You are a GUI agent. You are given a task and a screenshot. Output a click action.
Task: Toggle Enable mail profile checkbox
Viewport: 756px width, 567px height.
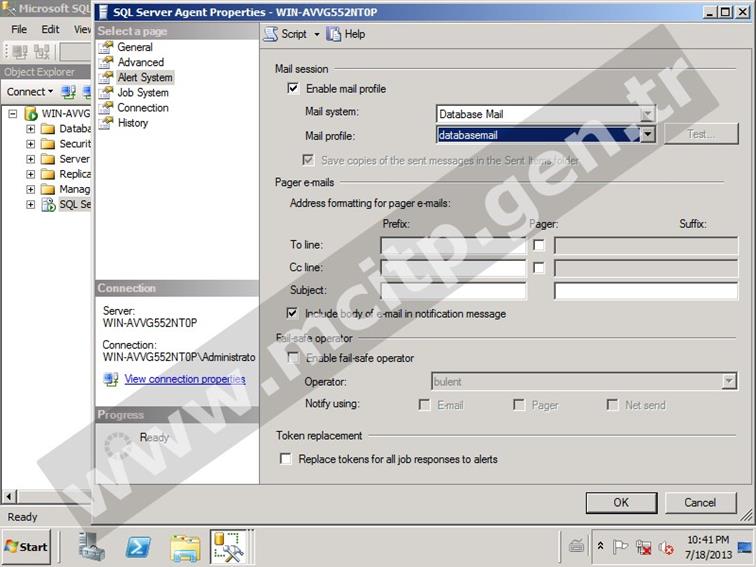293,88
